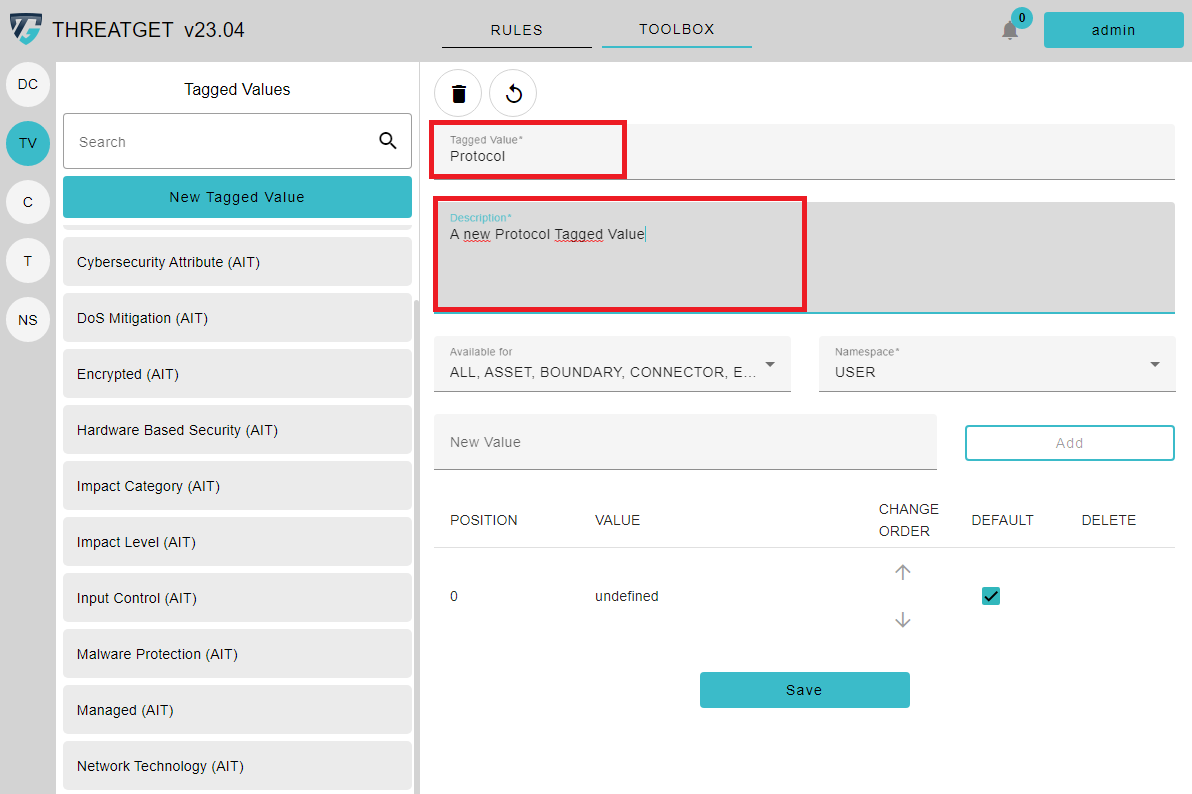Open the C sidebar section

click(28, 202)
